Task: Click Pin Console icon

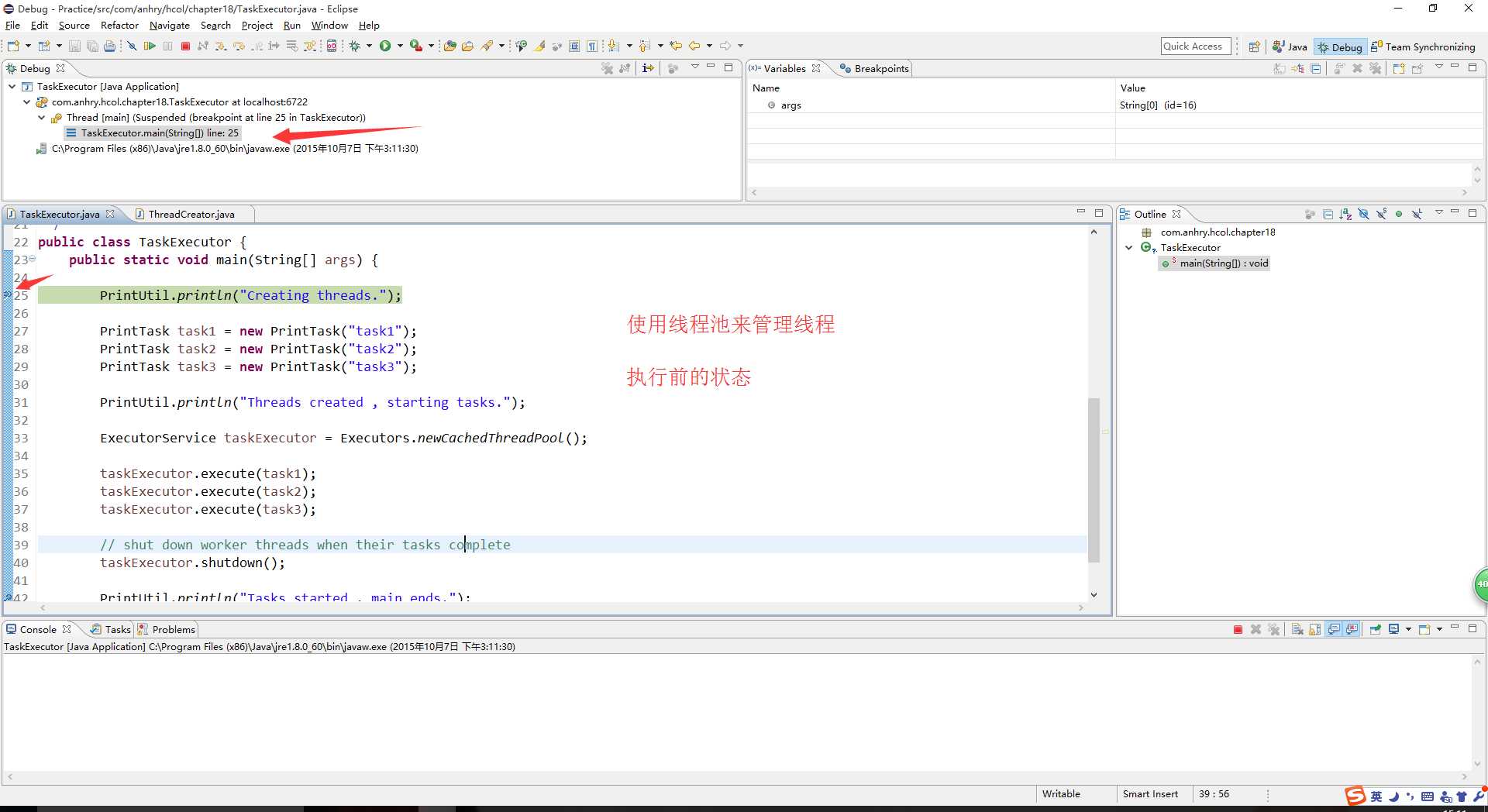Action: 1376,629
